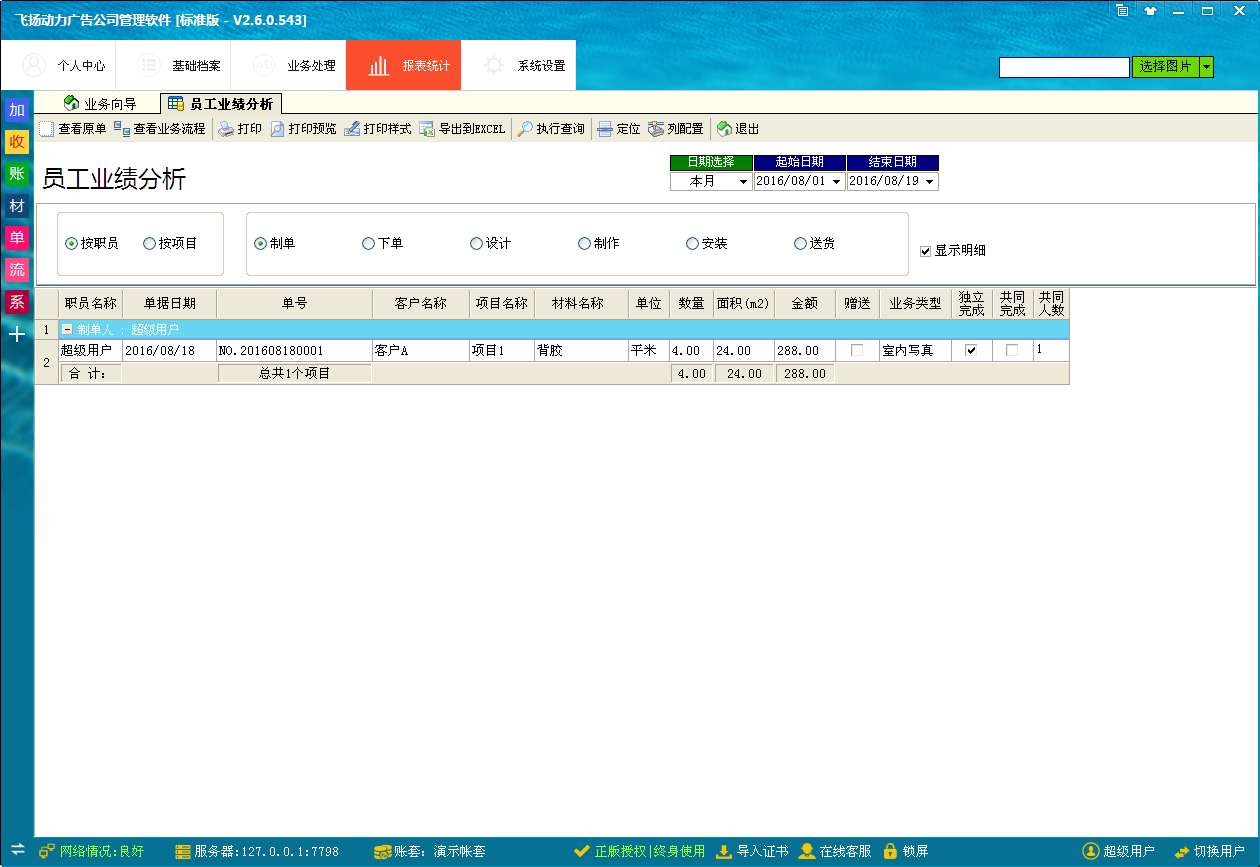Open 查看业务流程 in the toolbar
This screenshot has height=867, width=1260.
(122, 129)
